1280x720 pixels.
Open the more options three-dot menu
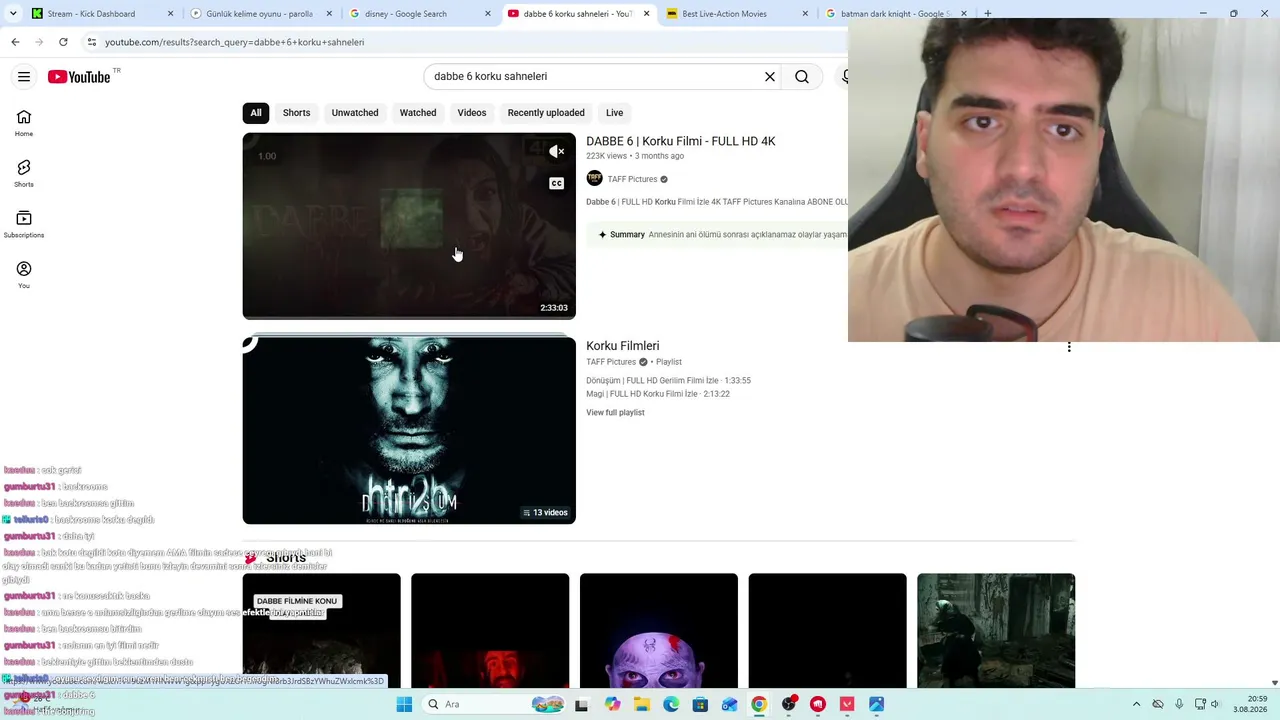[x=1069, y=347]
